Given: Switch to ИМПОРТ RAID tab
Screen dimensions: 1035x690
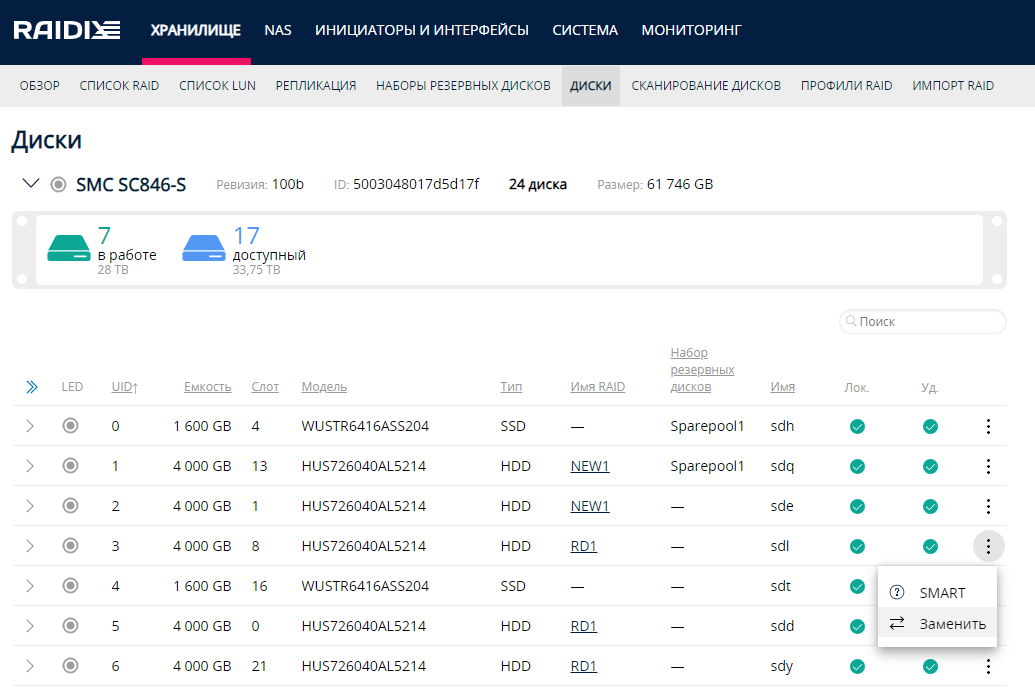Looking at the screenshot, I should (x=953, y=86).
